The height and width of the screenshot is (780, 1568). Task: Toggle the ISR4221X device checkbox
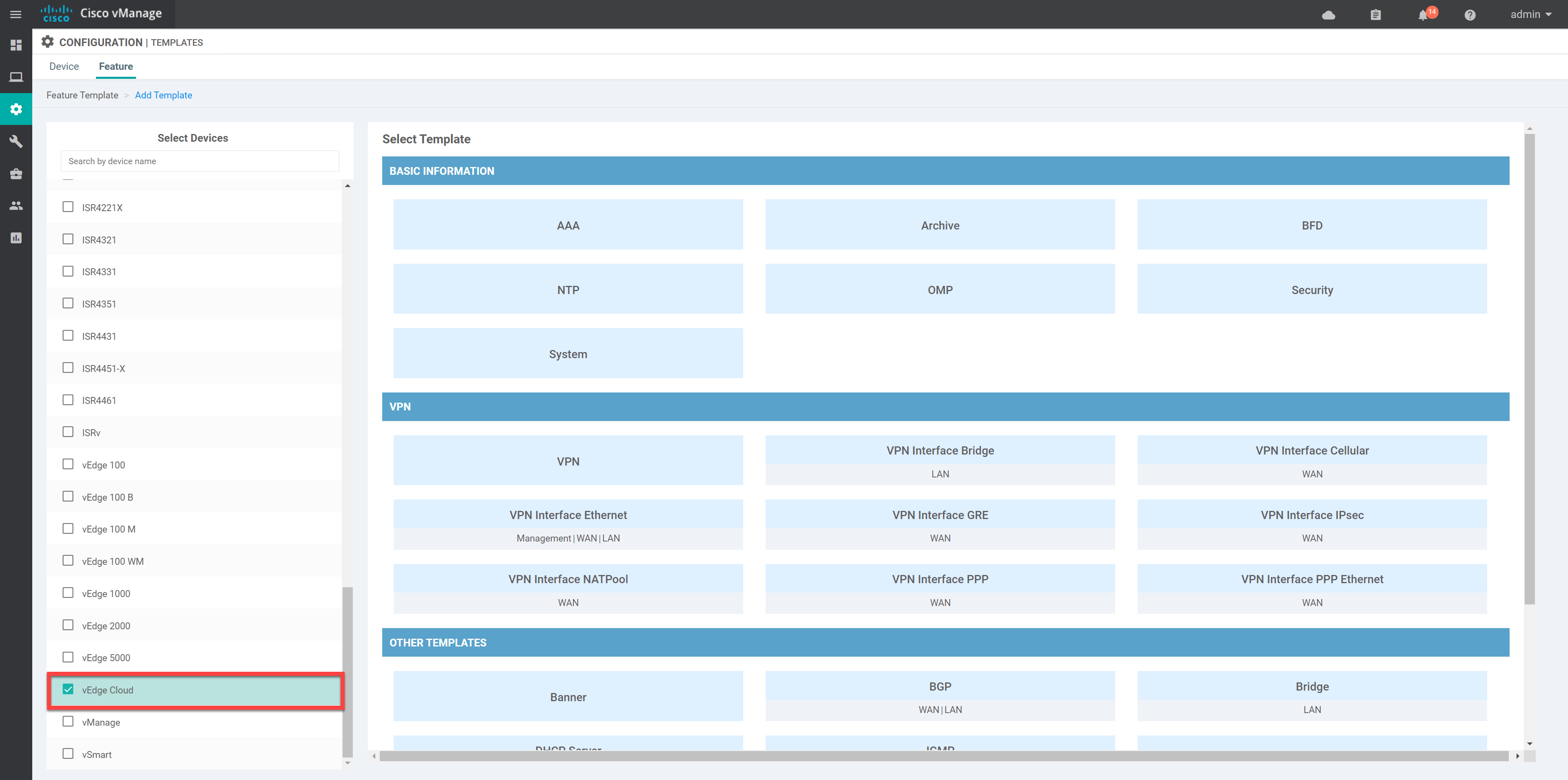(x=68, y=207)
